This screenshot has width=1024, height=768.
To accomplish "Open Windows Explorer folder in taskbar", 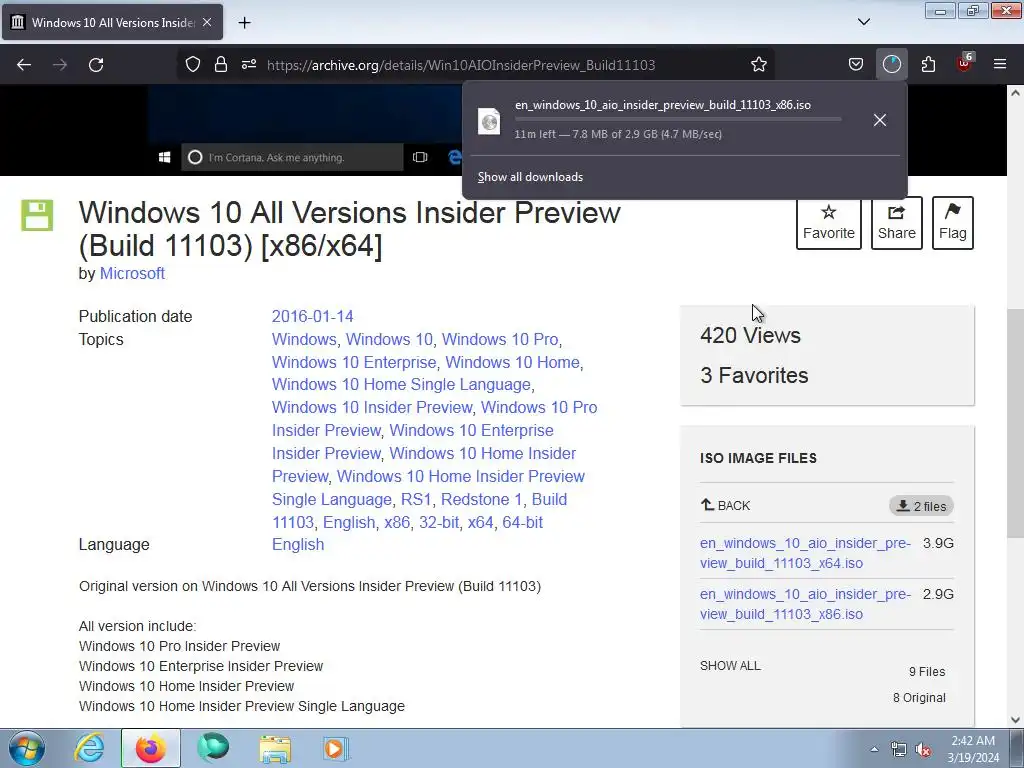I will coord(275,748).
